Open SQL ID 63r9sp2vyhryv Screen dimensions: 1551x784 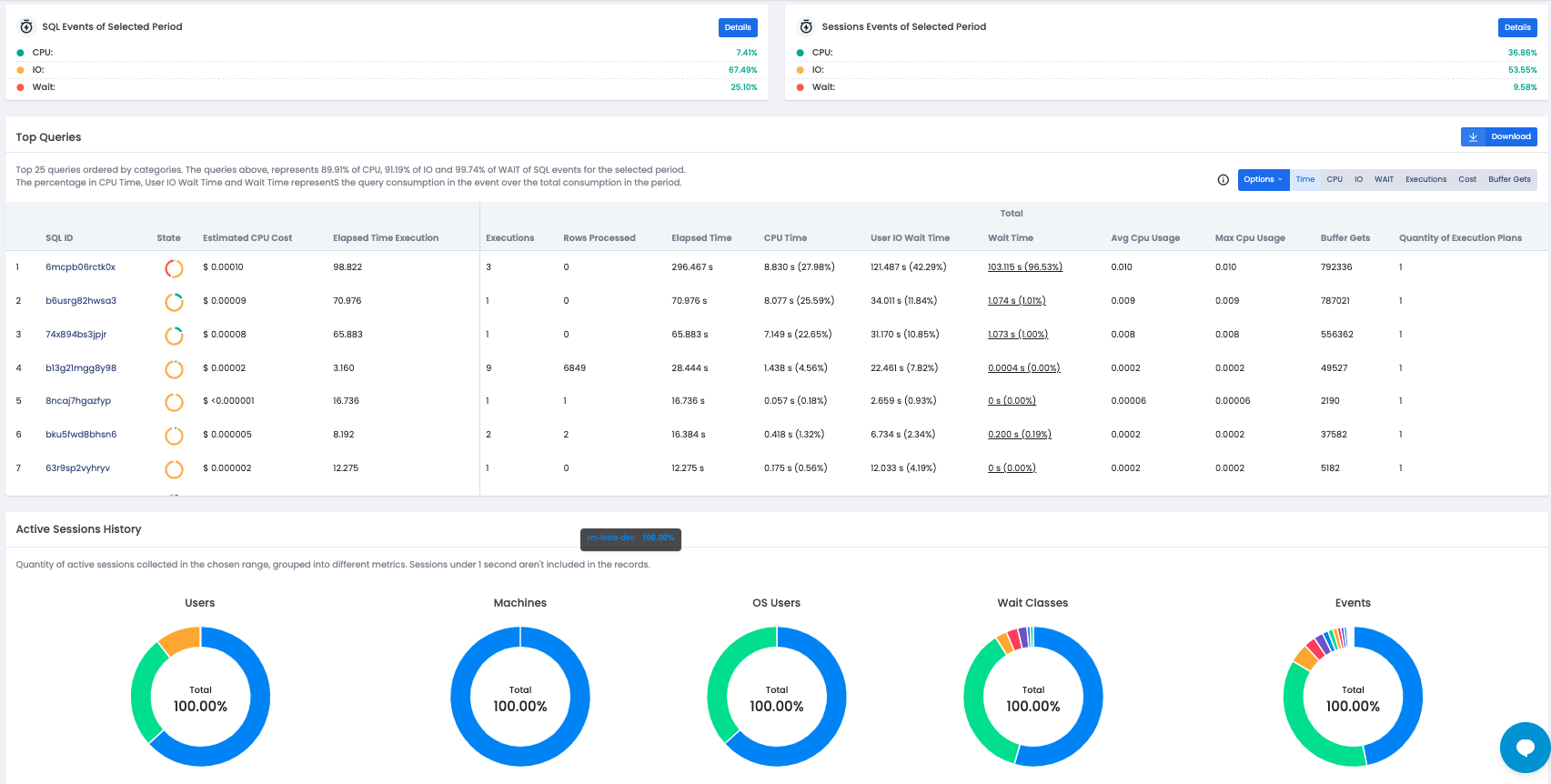77,468
